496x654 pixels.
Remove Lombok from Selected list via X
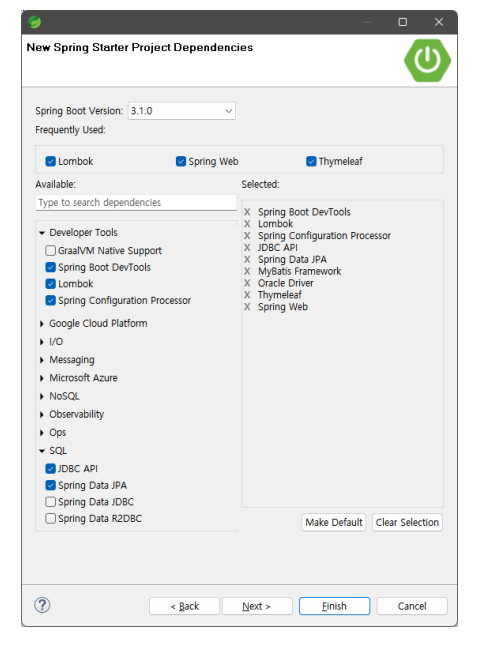click(x=247, y=224)
